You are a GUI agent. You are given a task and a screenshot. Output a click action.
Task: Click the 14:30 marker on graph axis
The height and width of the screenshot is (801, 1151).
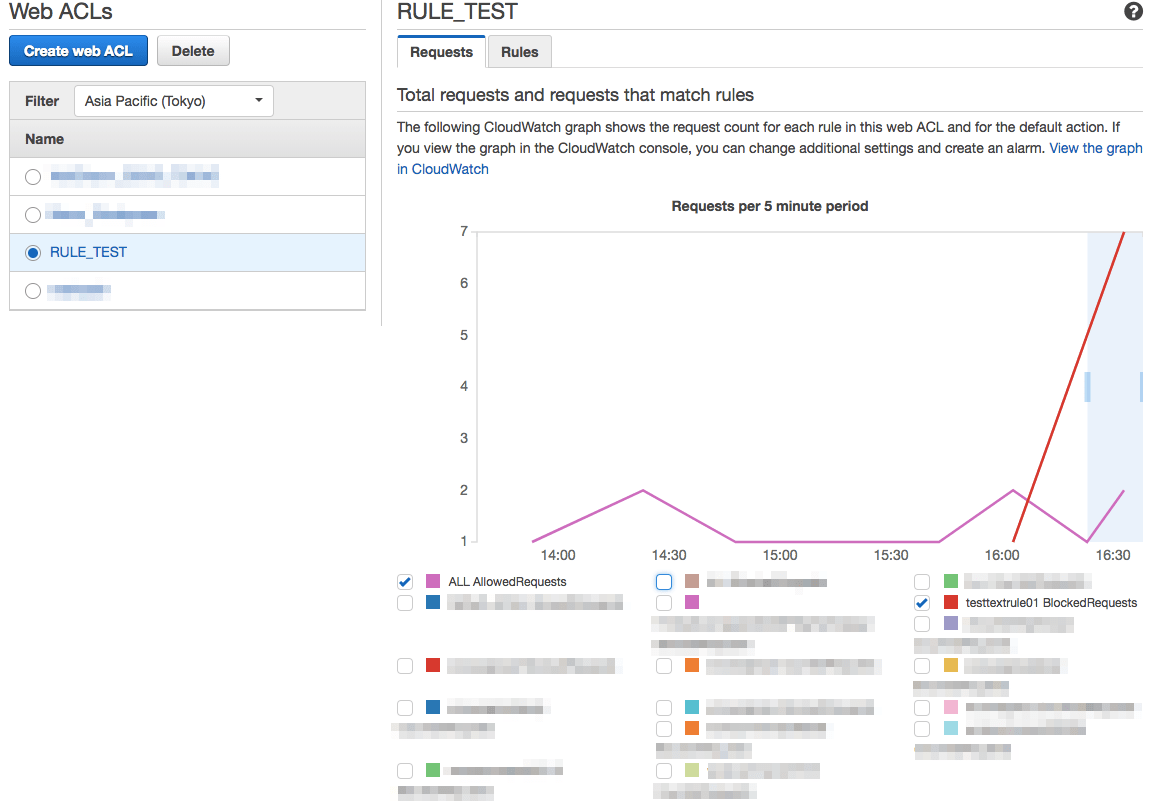pyautogui.click(x=669, y=555)
